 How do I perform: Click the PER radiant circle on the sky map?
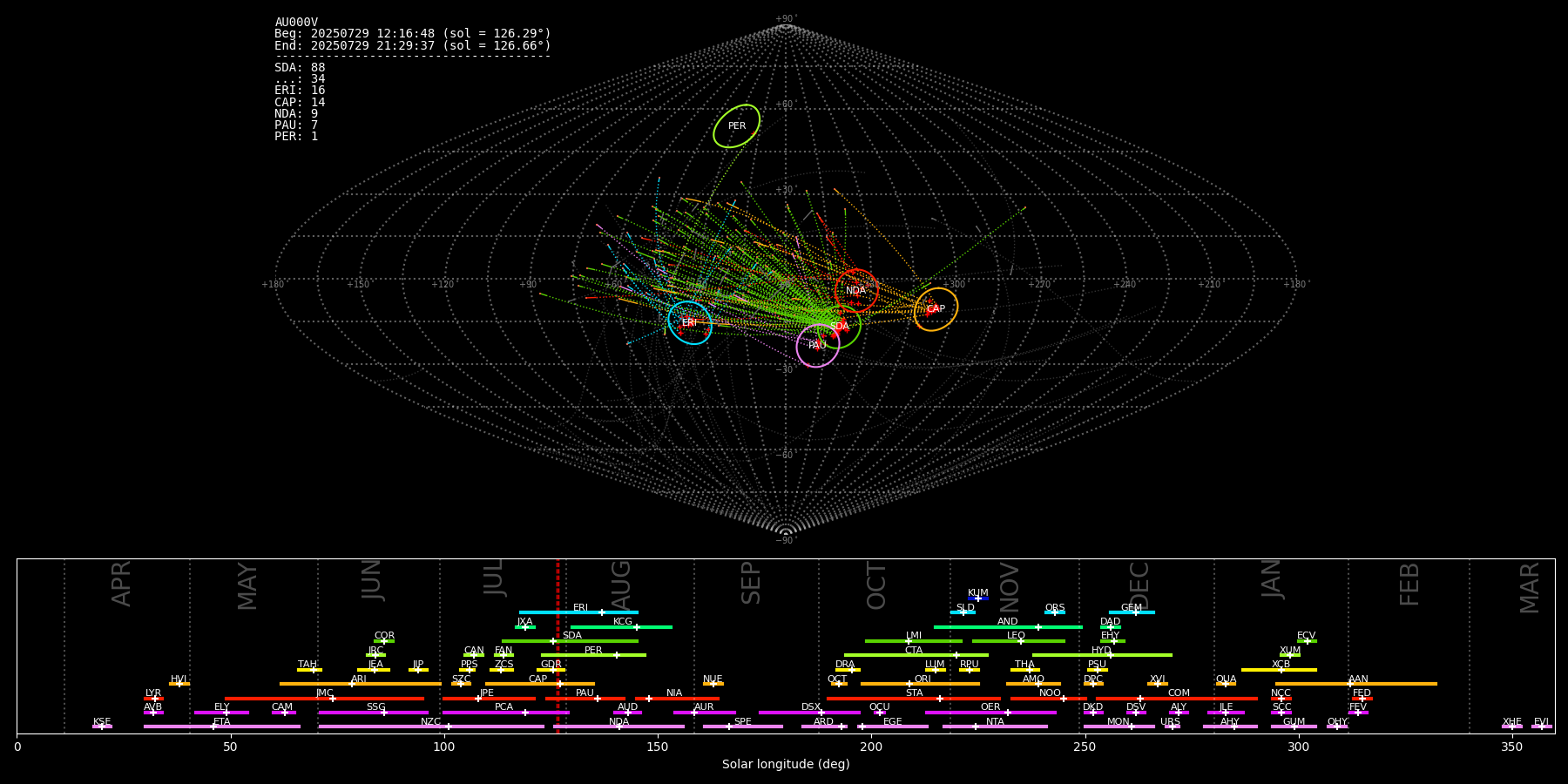click(736, 126)
